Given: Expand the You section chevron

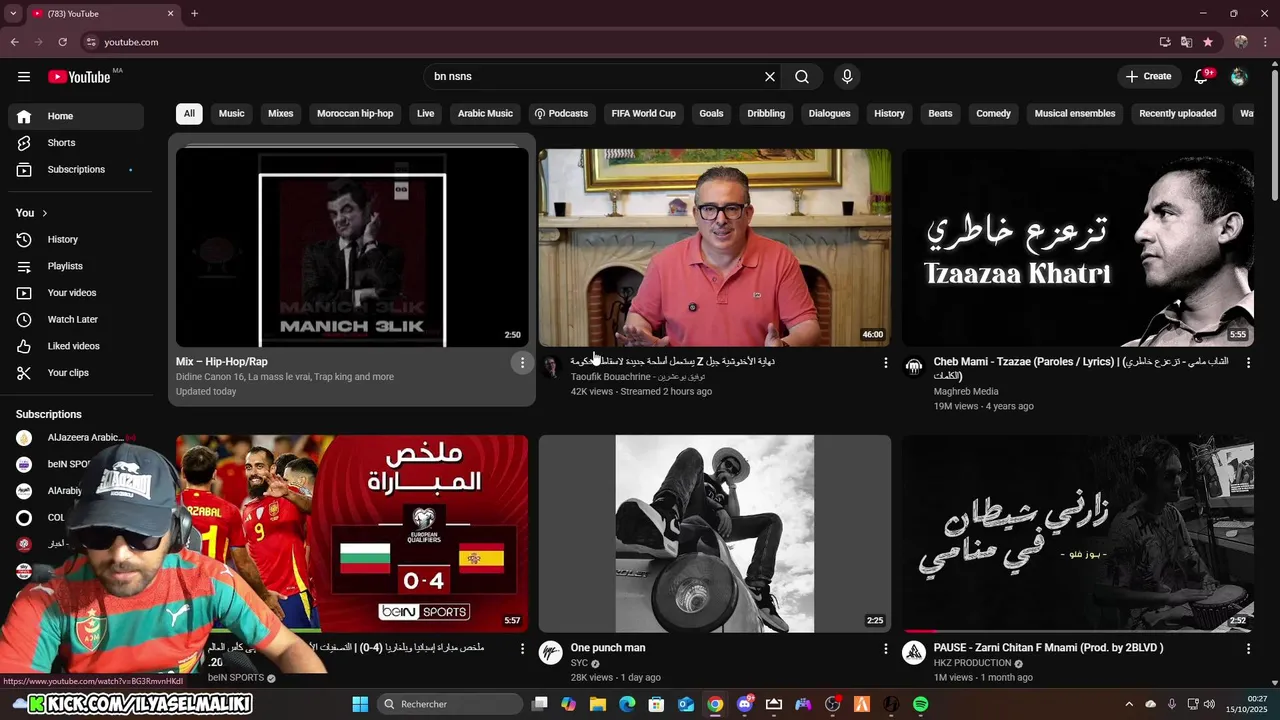Looking at the screenshot, I should tap(44, 213).
